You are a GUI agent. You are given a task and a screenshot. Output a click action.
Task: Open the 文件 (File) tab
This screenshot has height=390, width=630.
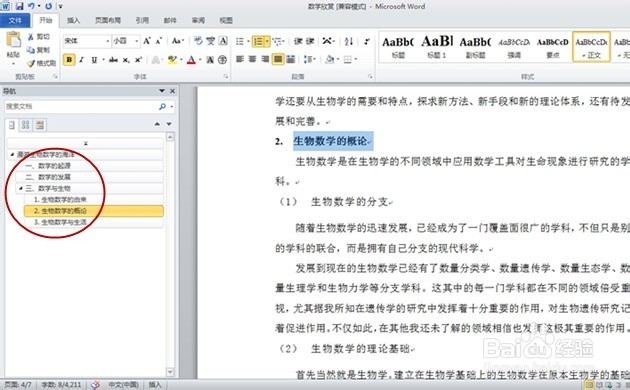(x=15, y=20)
